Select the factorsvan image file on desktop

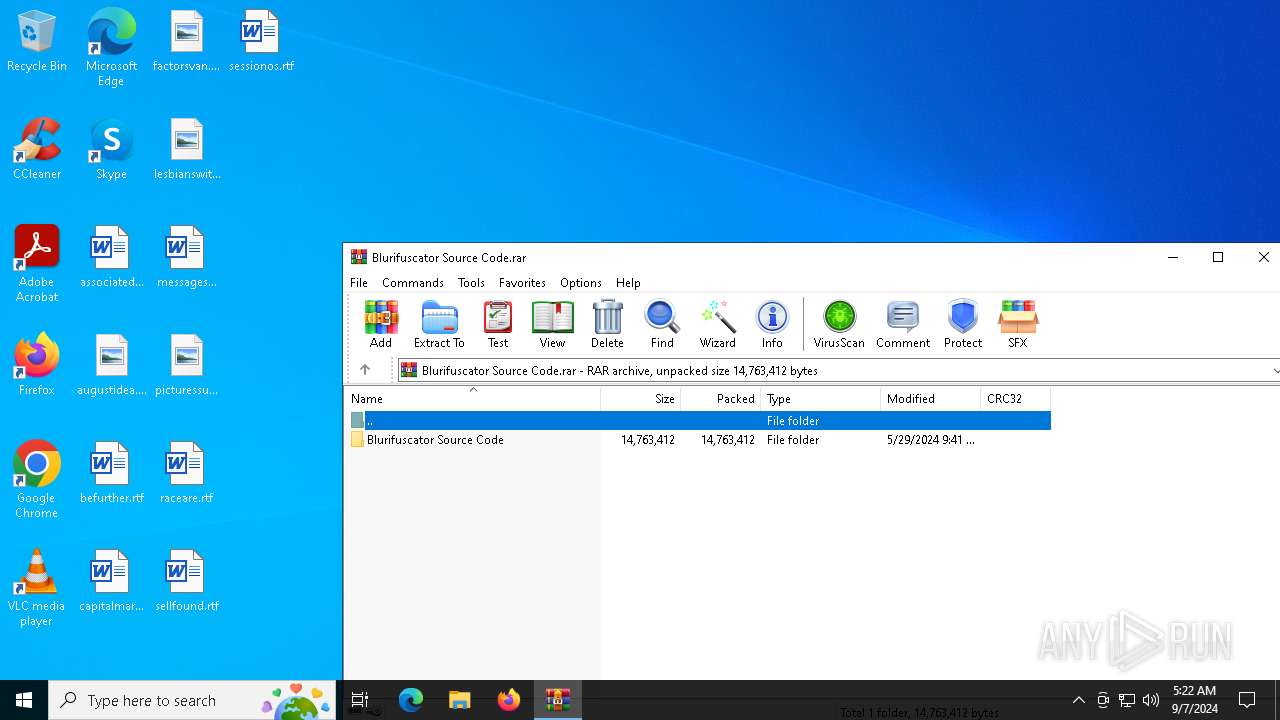186,42
